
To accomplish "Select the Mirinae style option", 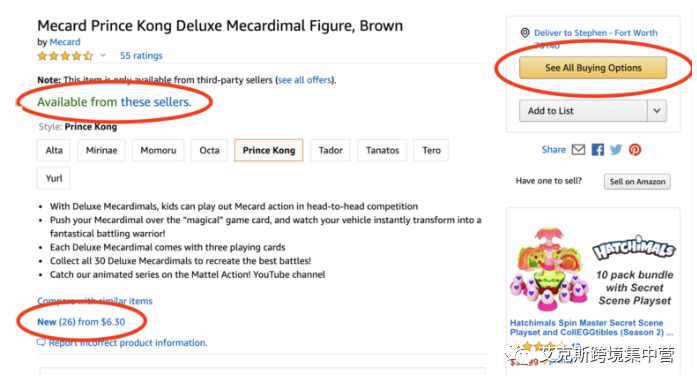I will 101,150.
